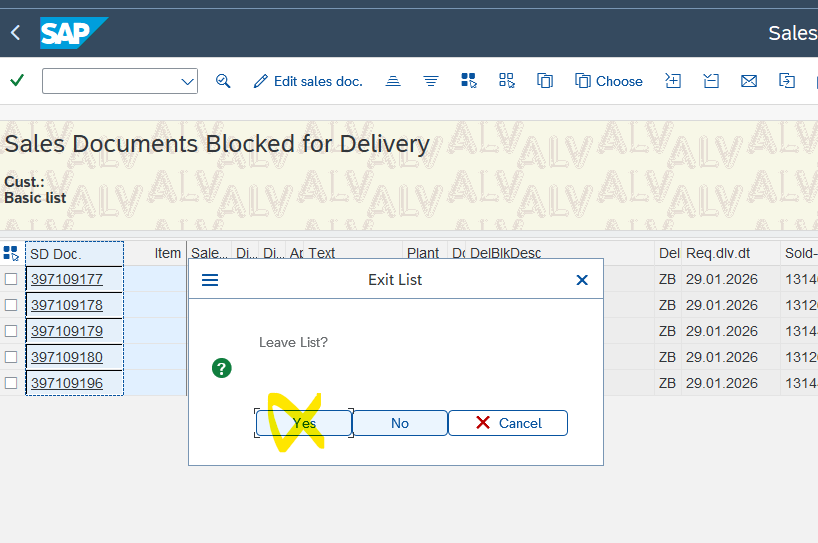The height and width of the screenshot is (543, 818).
Task: Open the Exit List dialog hamburger menu
Action: point(210,280)
